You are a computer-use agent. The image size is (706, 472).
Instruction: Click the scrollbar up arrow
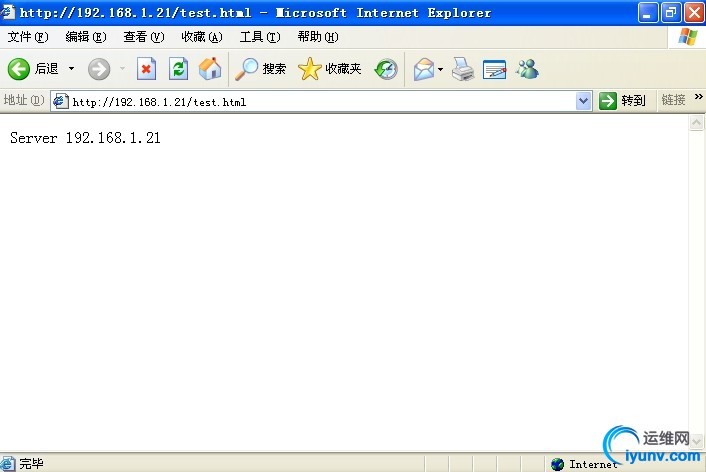[696, 123]
